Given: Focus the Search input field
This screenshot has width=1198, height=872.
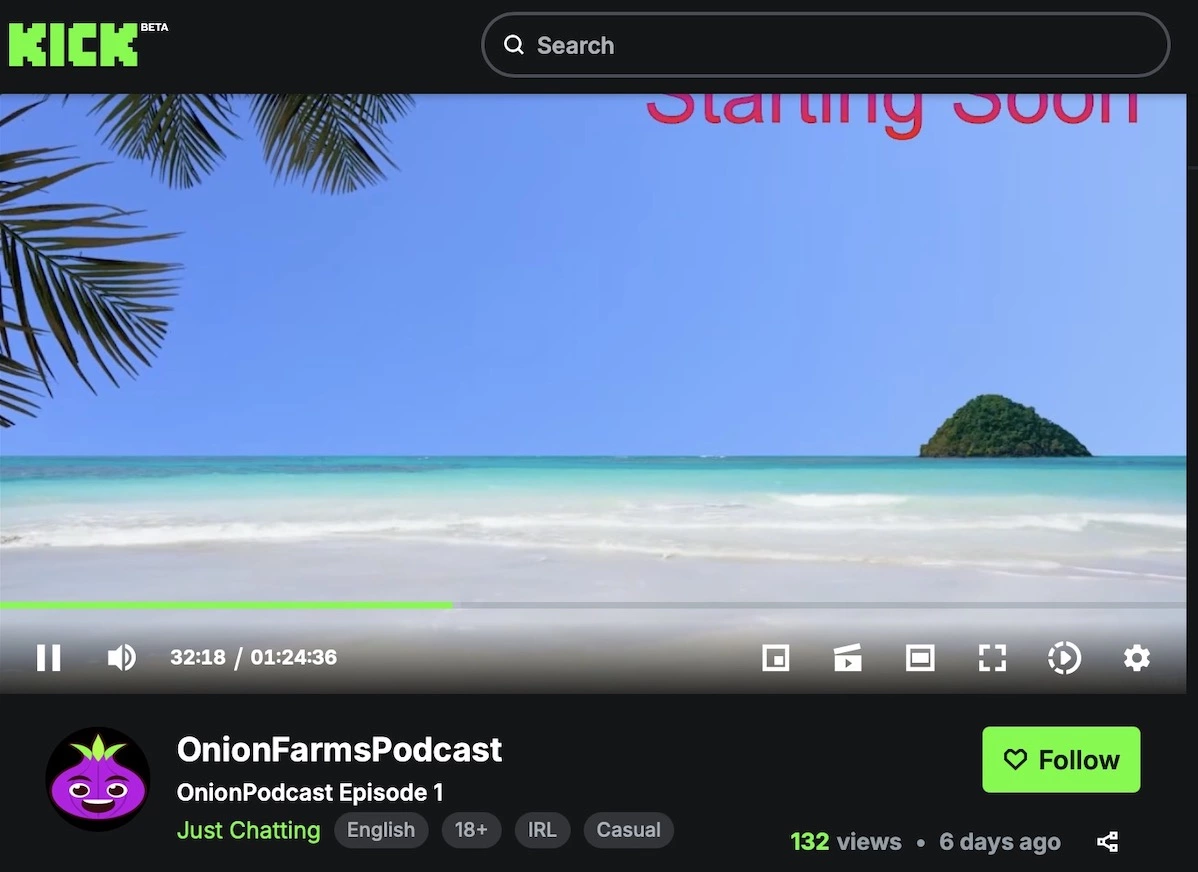Looking at the screenshot, I should (x=825, y=45).
